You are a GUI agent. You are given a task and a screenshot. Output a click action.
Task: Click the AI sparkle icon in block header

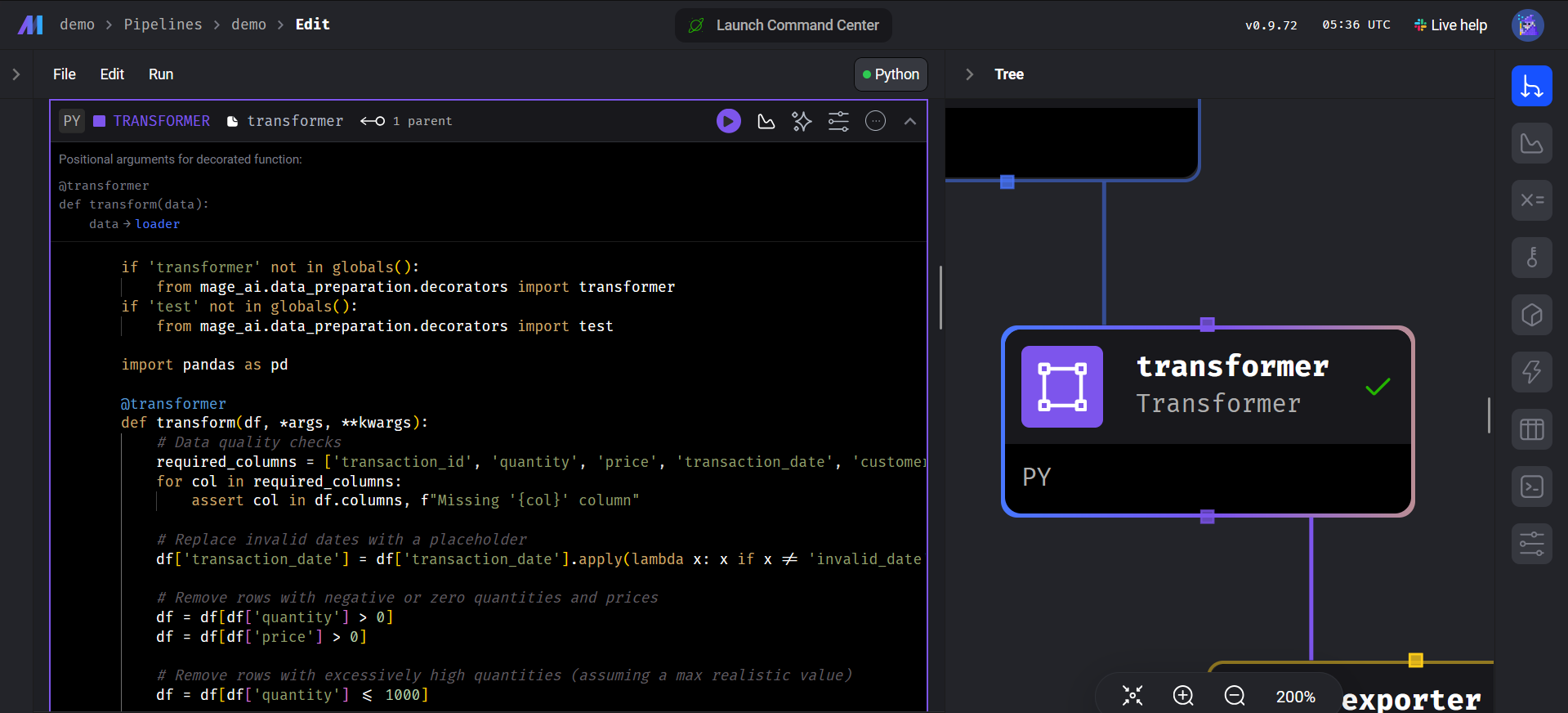pos(802,121)
